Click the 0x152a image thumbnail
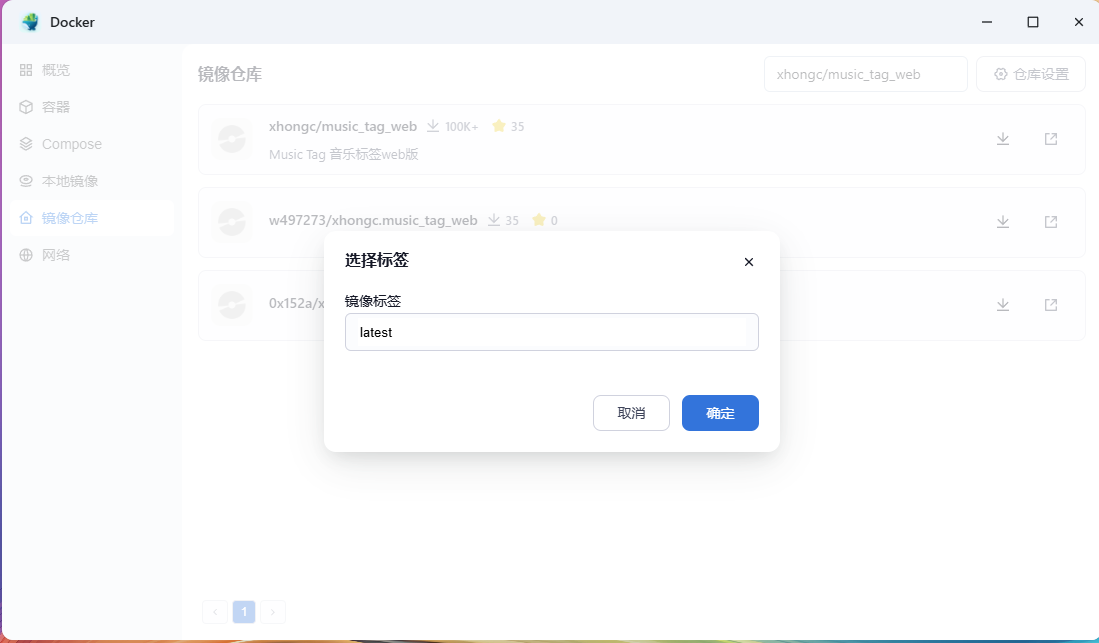1099x643 pixels. (232, 304)
